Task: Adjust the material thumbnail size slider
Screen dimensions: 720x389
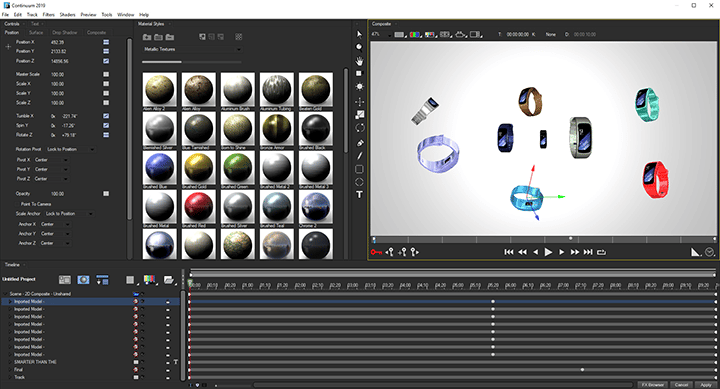Action: click(191, 62)
